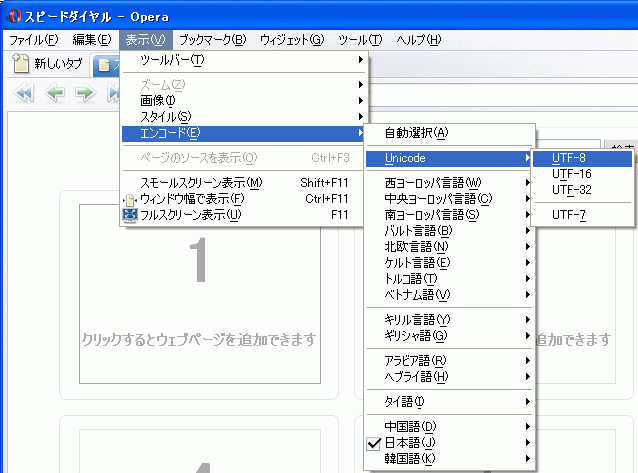Viewport: 638px width, 473px height.
Task: Open the ファイル(F) menu
Action: [x=34, y=40]
